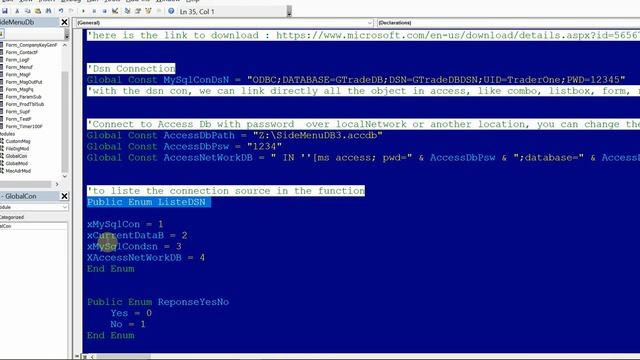Select Form_ProdTblSub in project tree
The height and width of the screenshot is (360, 640).
24,104
